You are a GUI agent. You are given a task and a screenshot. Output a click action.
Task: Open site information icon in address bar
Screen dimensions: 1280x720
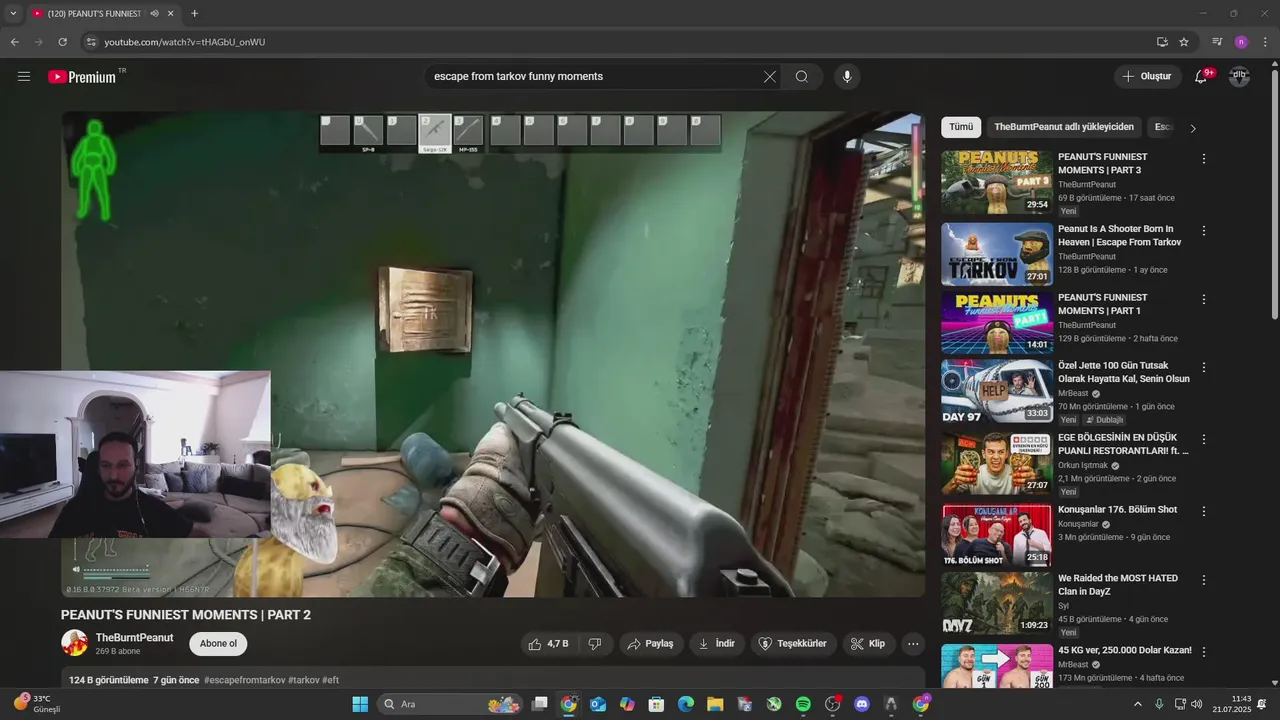tap(91, 42)
